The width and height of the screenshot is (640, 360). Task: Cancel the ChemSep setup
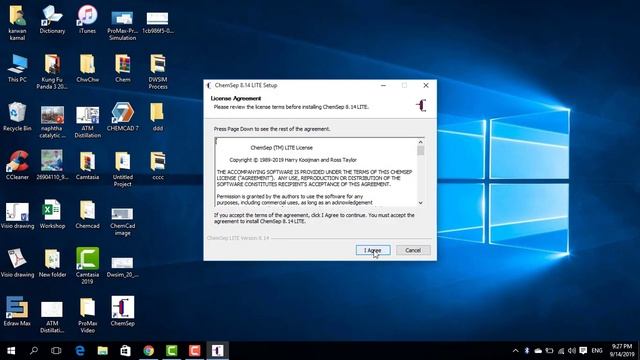click(x=413, y=250)
